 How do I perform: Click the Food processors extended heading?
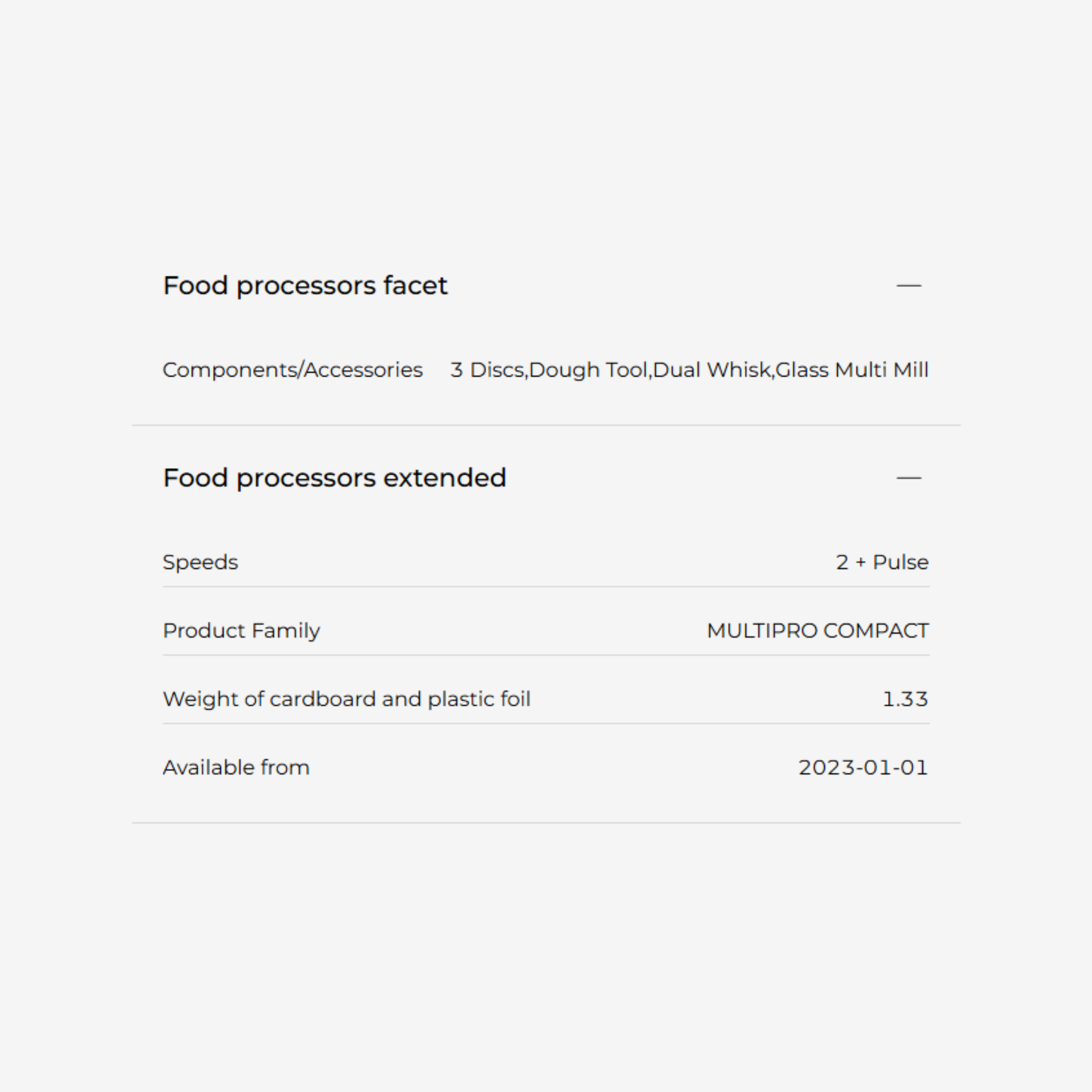coord(334,478)
